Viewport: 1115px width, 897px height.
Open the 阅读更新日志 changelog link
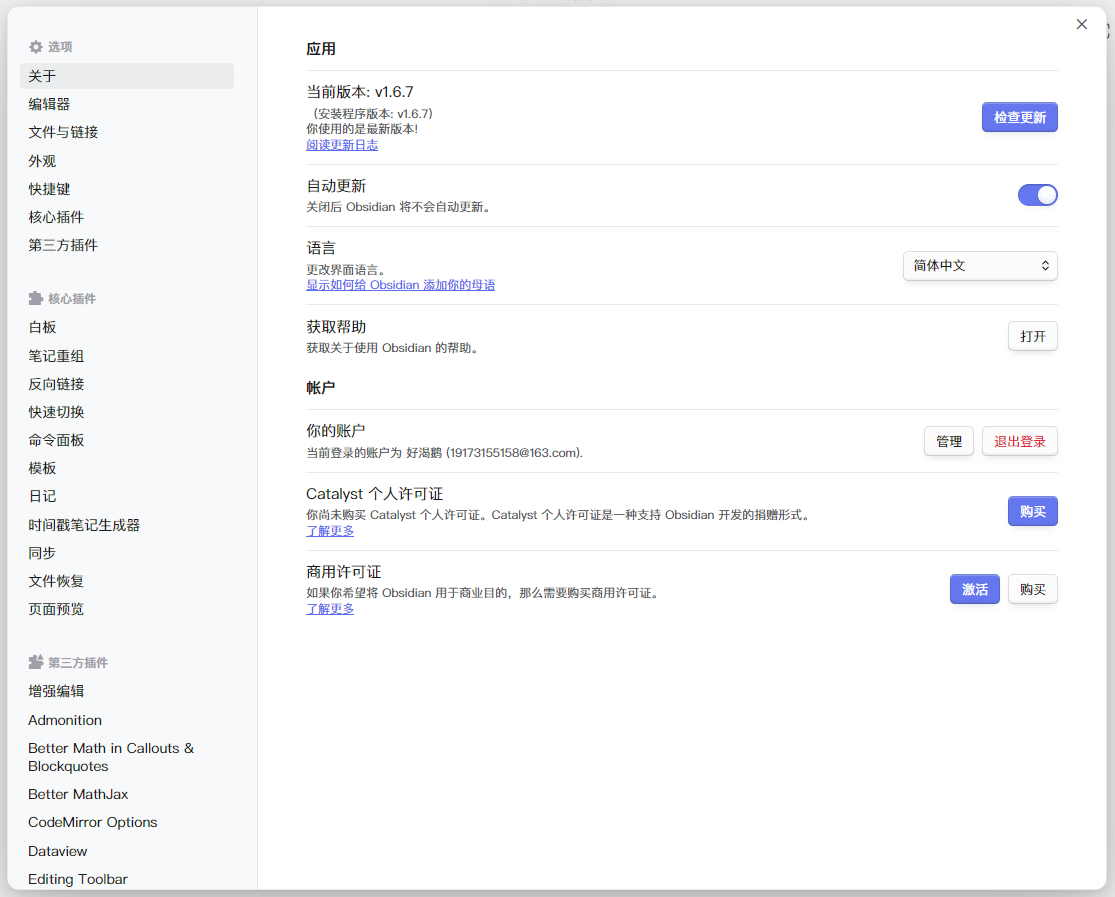pyautogui.click(x=342, y=145)
